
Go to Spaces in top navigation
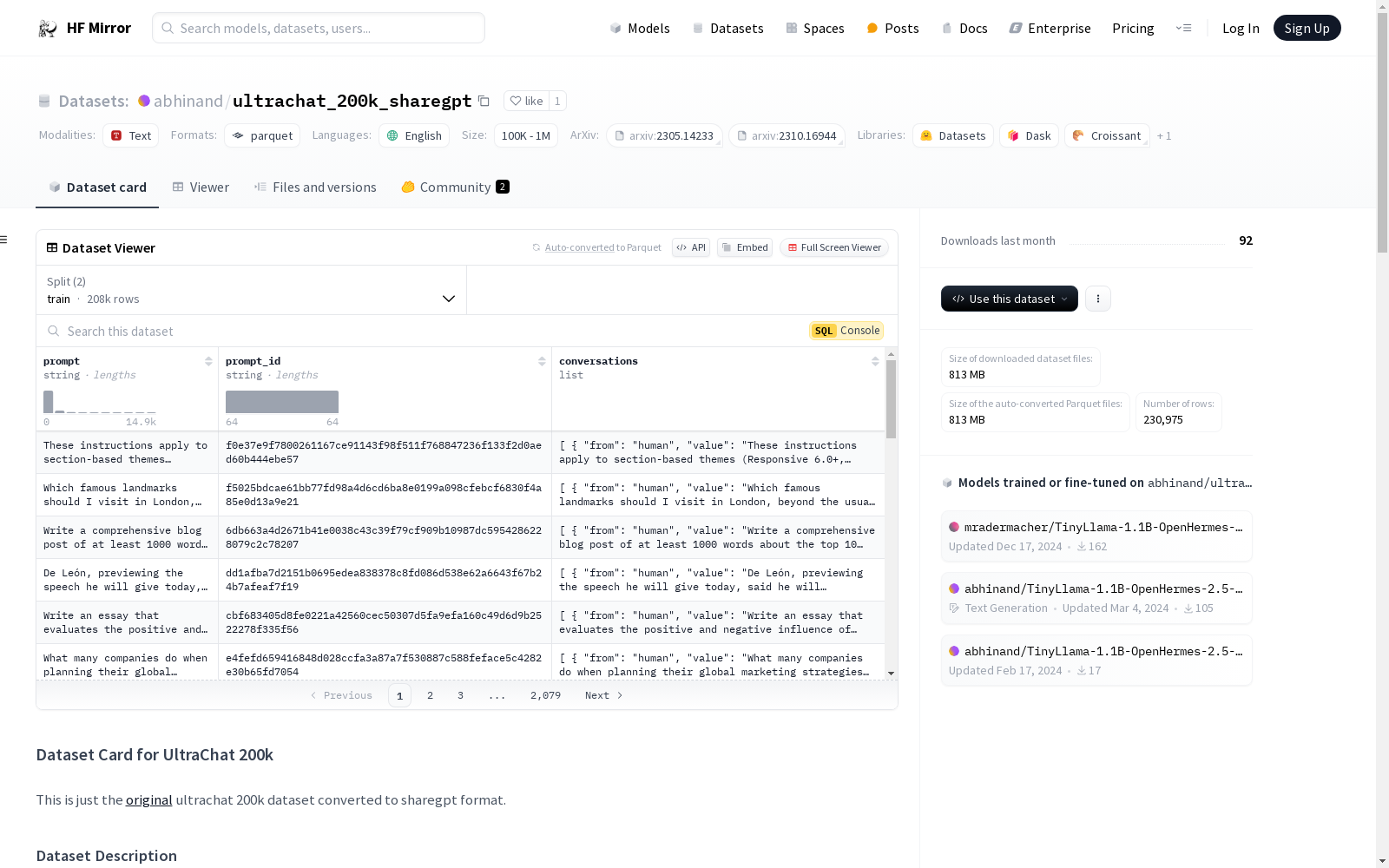click(x=815, y=29)
